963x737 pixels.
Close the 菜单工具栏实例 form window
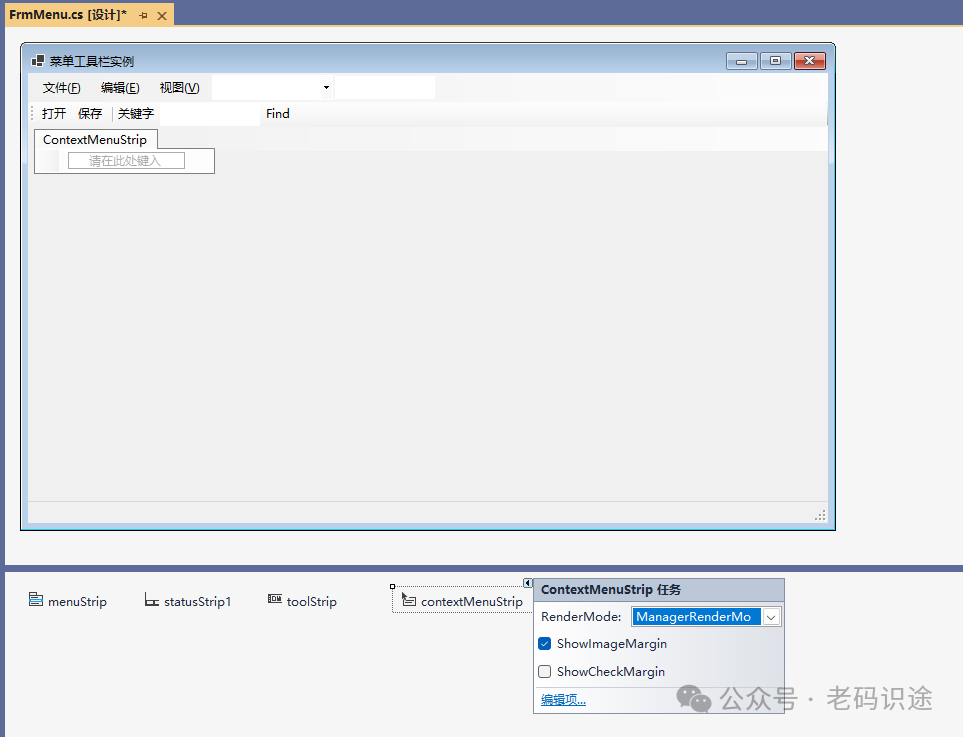809,61
